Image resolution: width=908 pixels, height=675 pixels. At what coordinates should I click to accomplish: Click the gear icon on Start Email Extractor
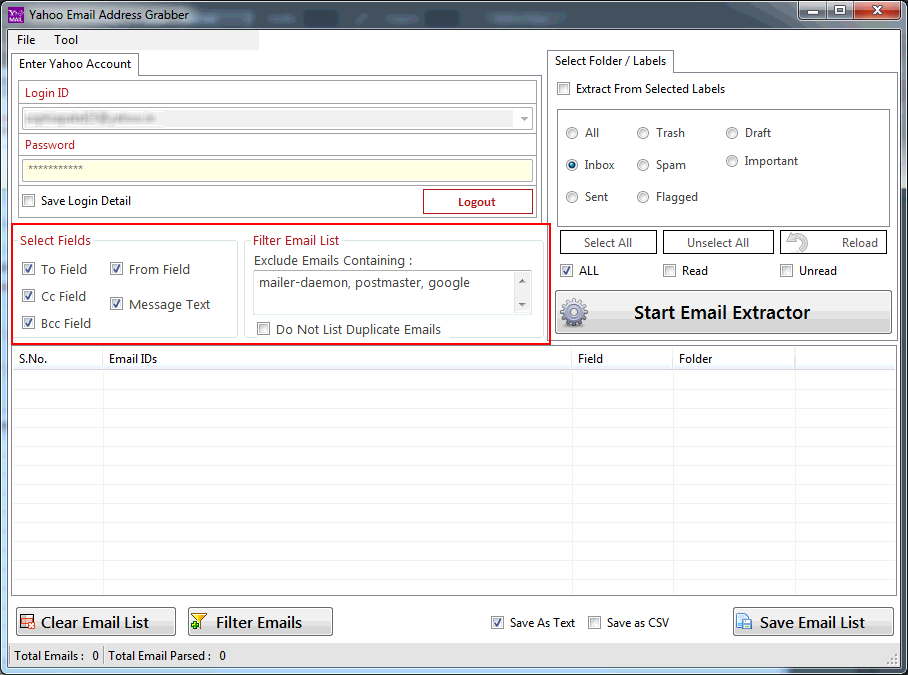574,313
